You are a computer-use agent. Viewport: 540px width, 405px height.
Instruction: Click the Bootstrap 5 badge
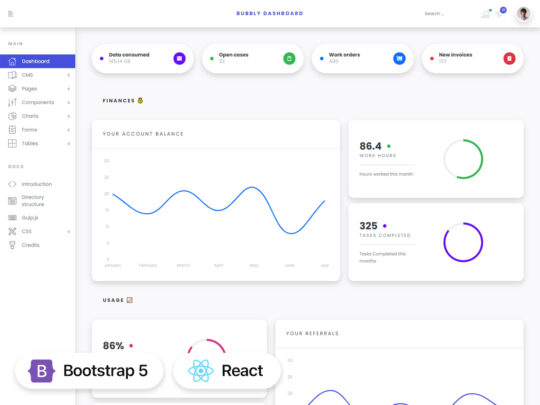point(89,371)
